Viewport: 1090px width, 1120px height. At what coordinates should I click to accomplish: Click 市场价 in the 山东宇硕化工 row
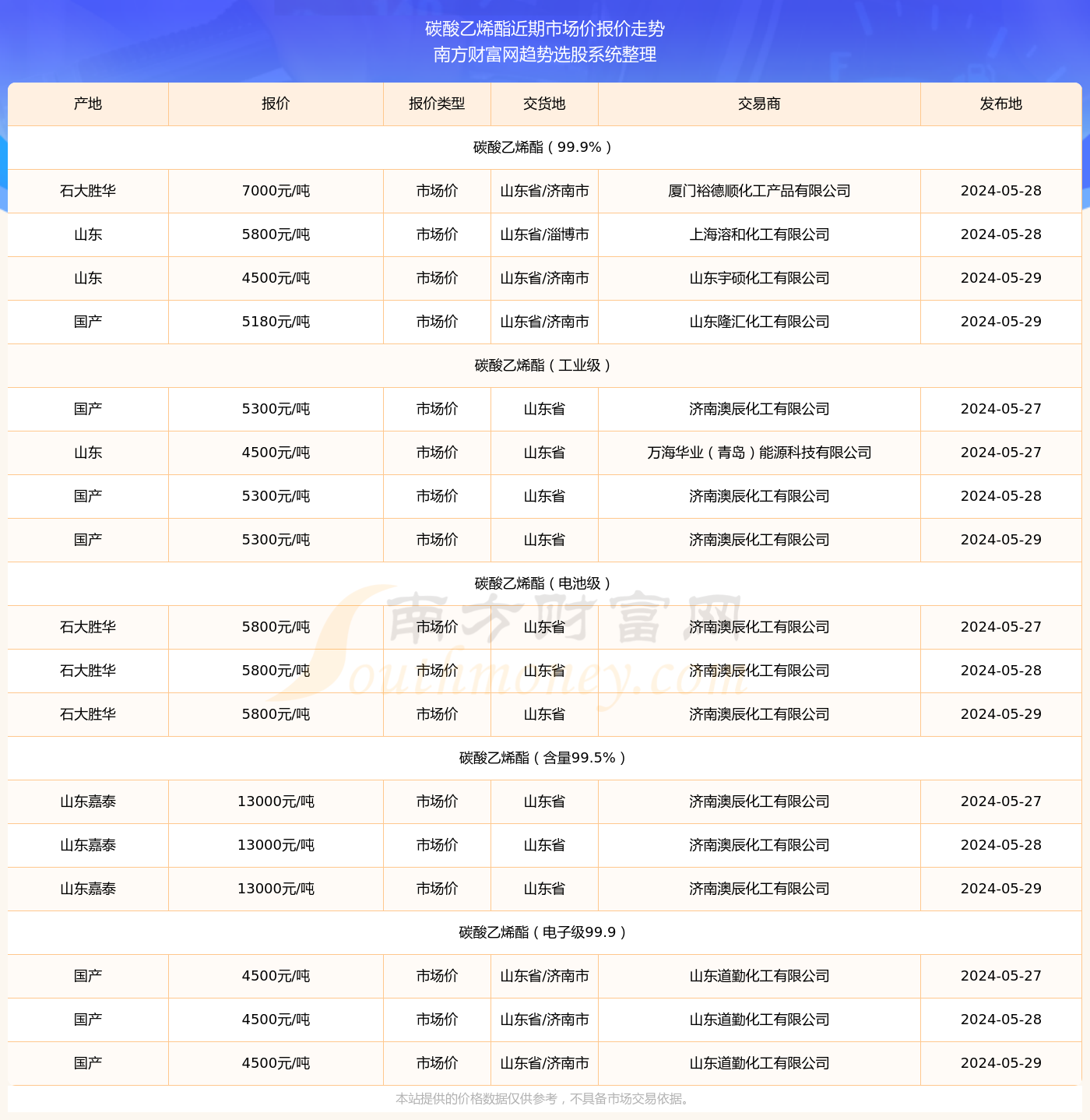[437, 278]
